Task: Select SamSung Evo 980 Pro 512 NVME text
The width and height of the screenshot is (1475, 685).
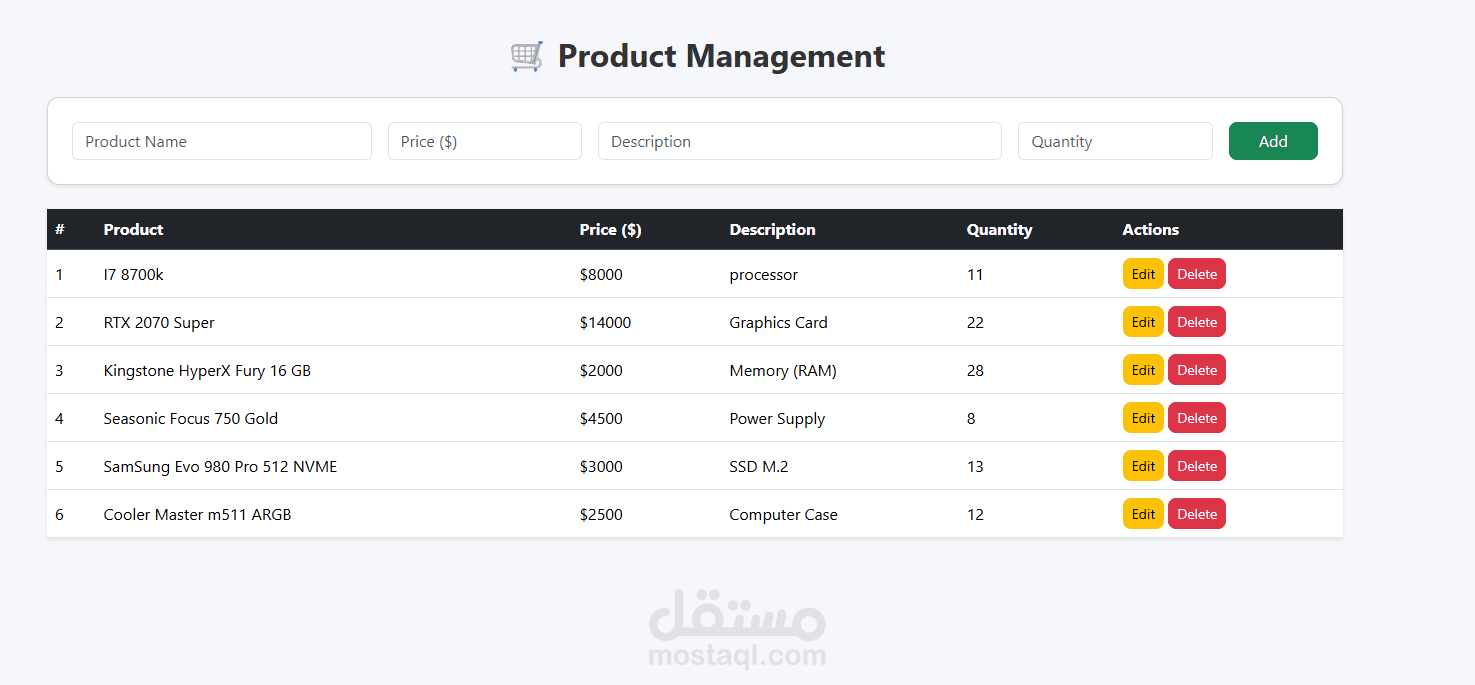Action: [220, 467]
